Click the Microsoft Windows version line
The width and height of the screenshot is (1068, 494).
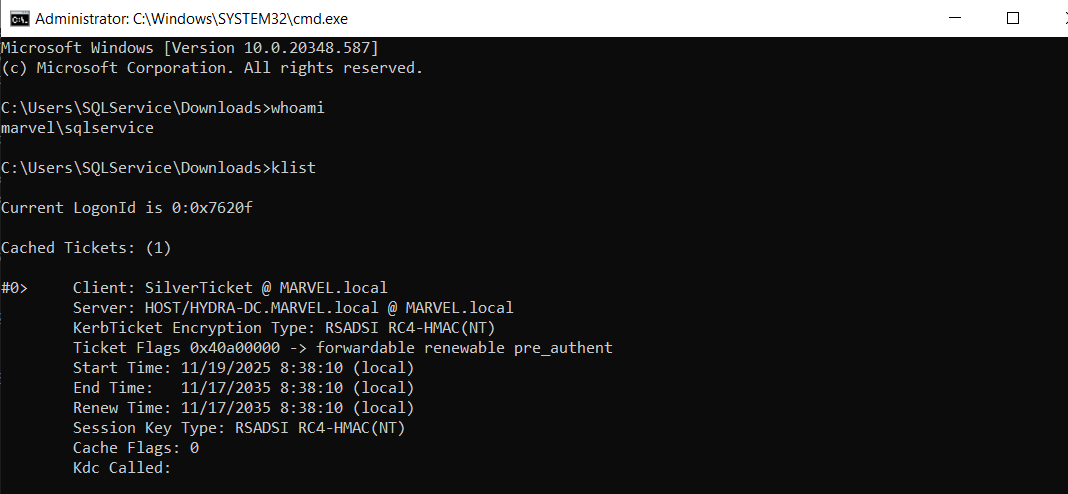(189, 48)
